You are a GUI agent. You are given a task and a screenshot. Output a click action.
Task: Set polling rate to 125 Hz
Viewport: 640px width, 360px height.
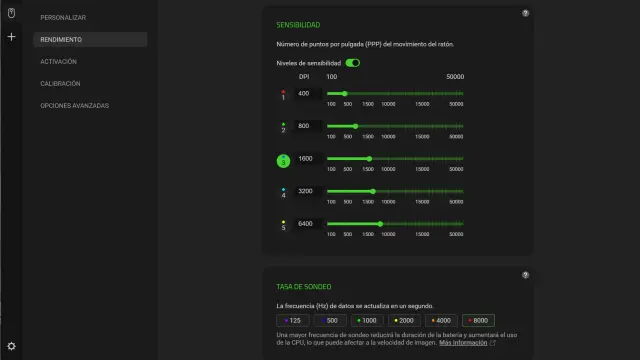click(293, 320)
